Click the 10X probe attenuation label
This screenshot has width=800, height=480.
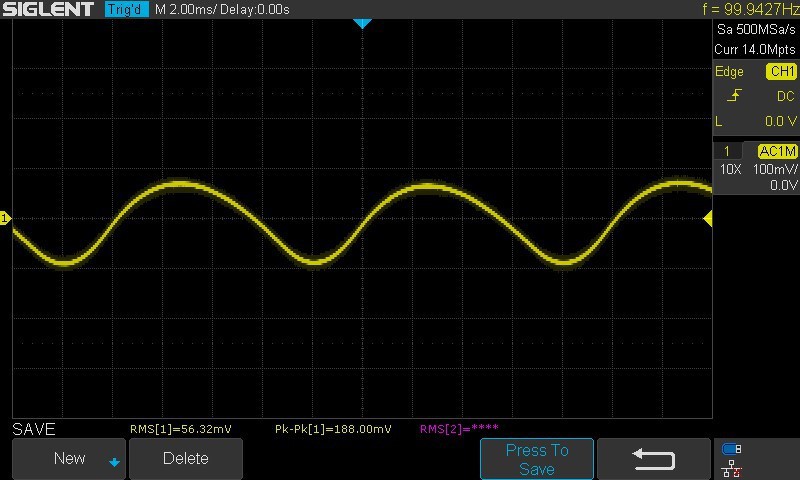pyautogui.click(x=731, y=169)
